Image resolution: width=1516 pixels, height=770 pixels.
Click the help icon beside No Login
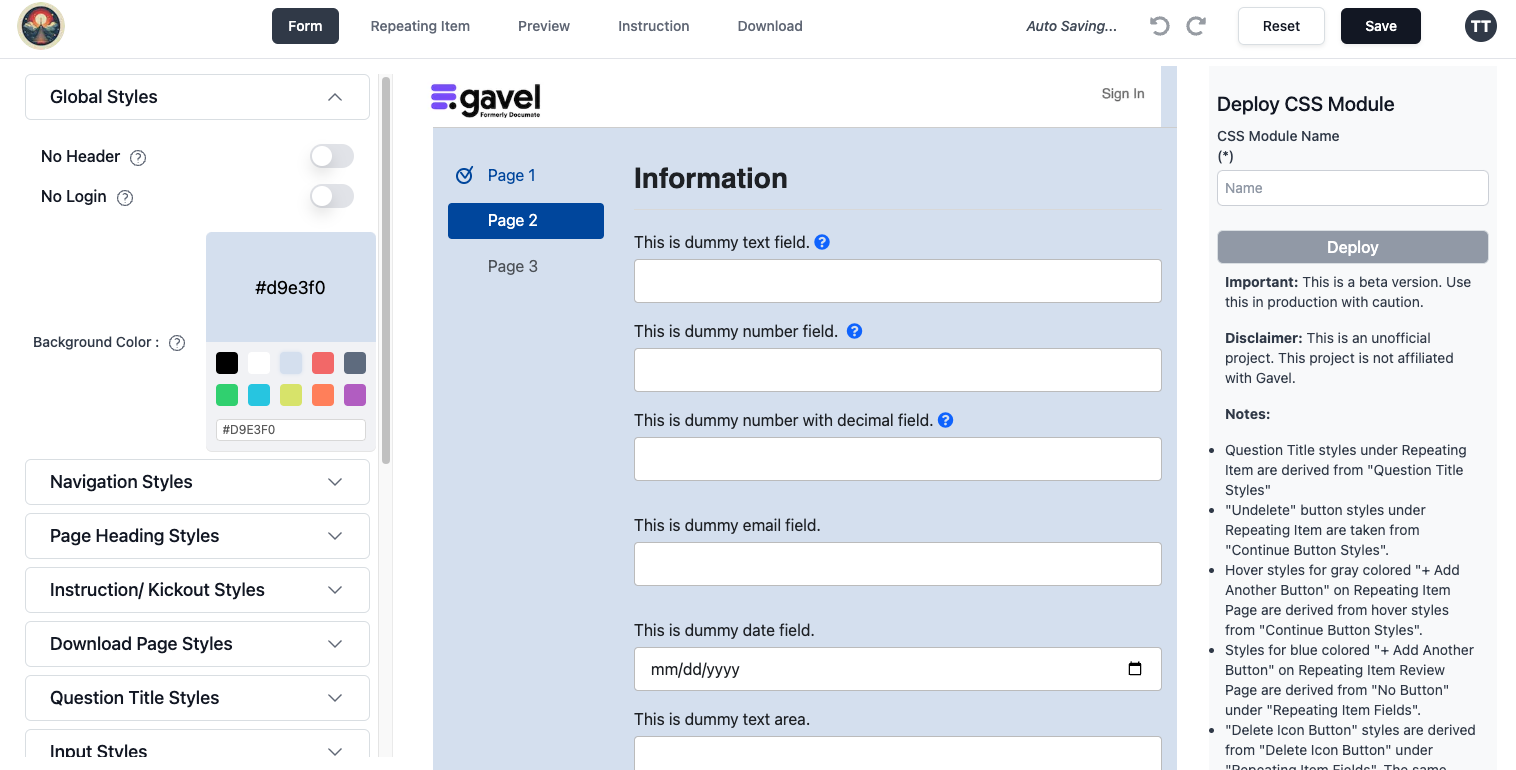125,197
